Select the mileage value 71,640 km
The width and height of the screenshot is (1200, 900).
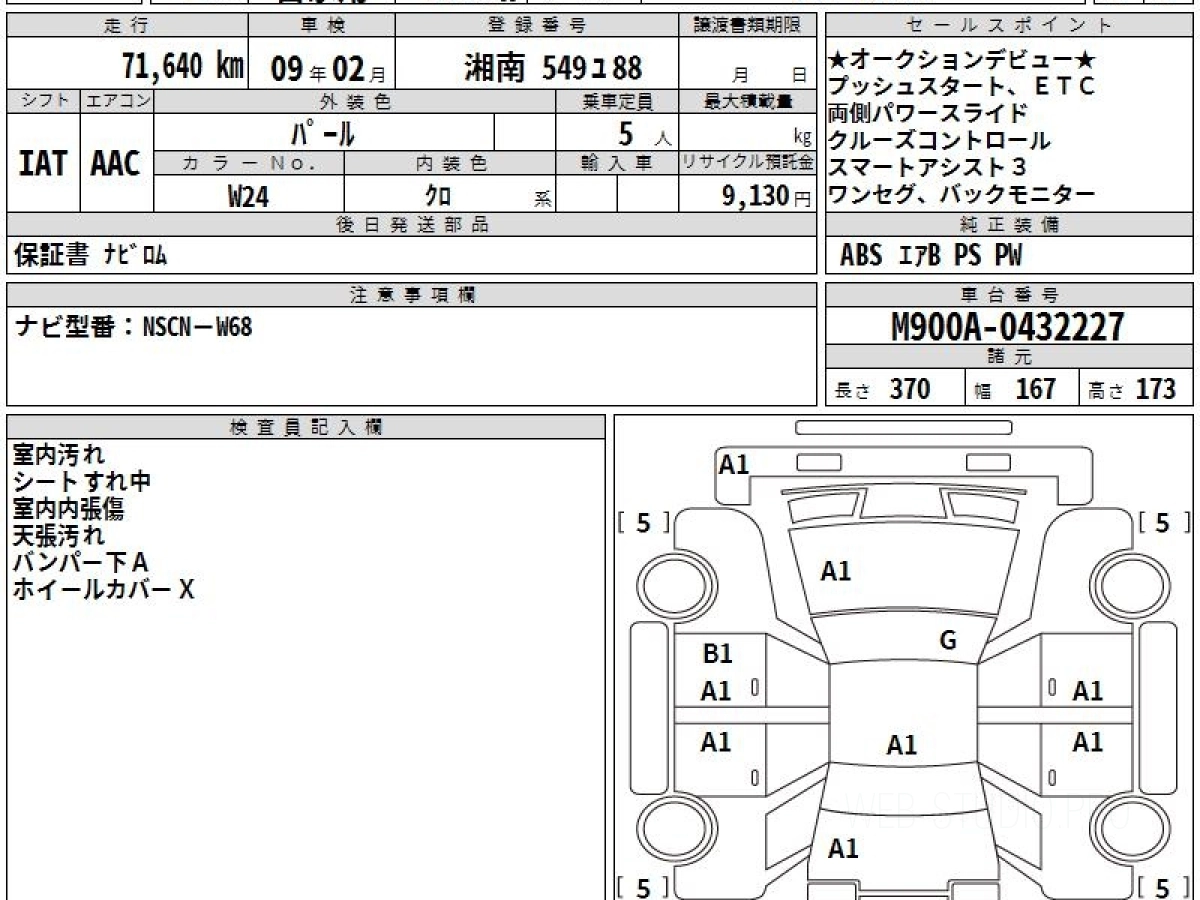183,66
